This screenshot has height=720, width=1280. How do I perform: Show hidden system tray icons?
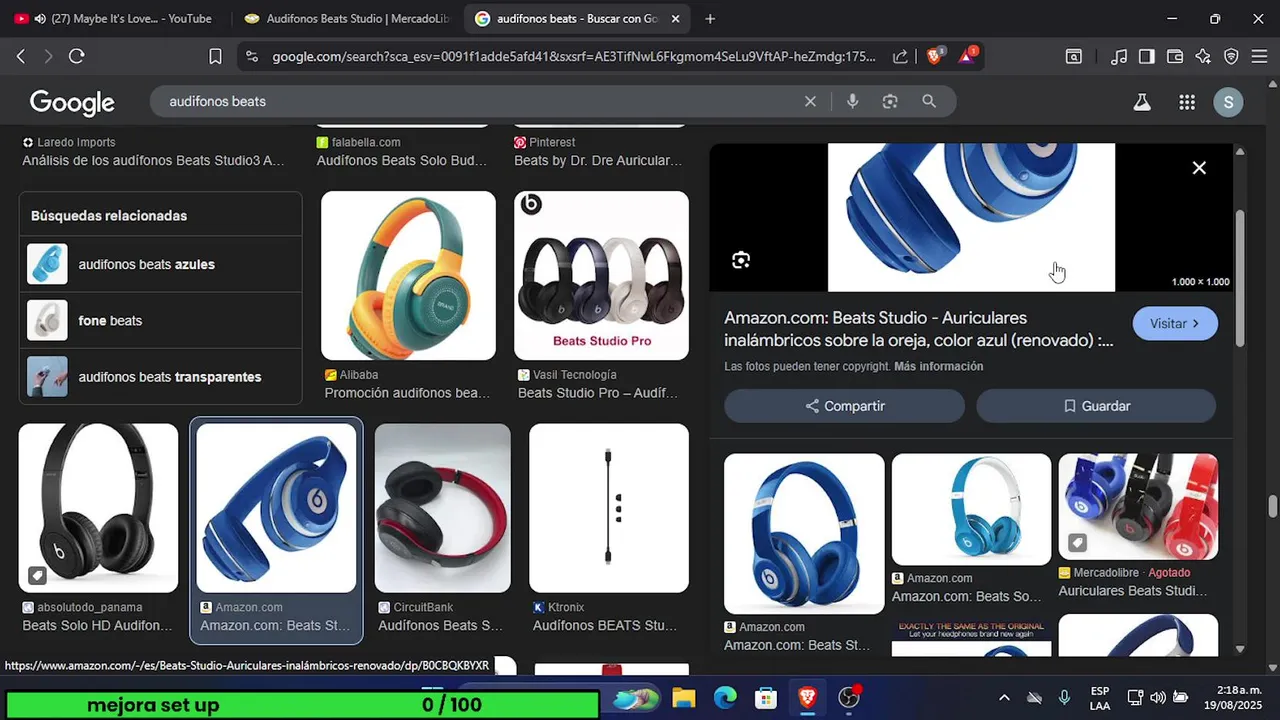1004,698
